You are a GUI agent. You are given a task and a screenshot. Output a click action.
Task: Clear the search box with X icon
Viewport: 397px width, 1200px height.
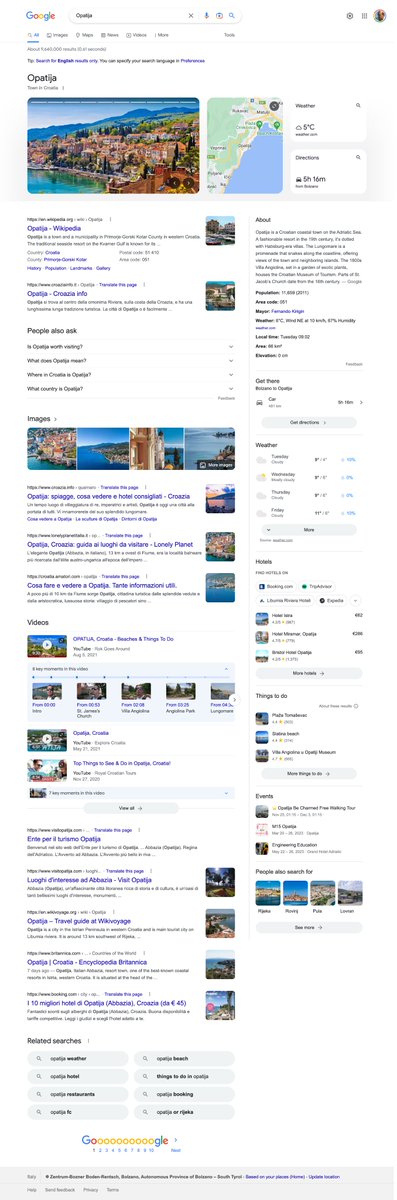coord(192,16)
